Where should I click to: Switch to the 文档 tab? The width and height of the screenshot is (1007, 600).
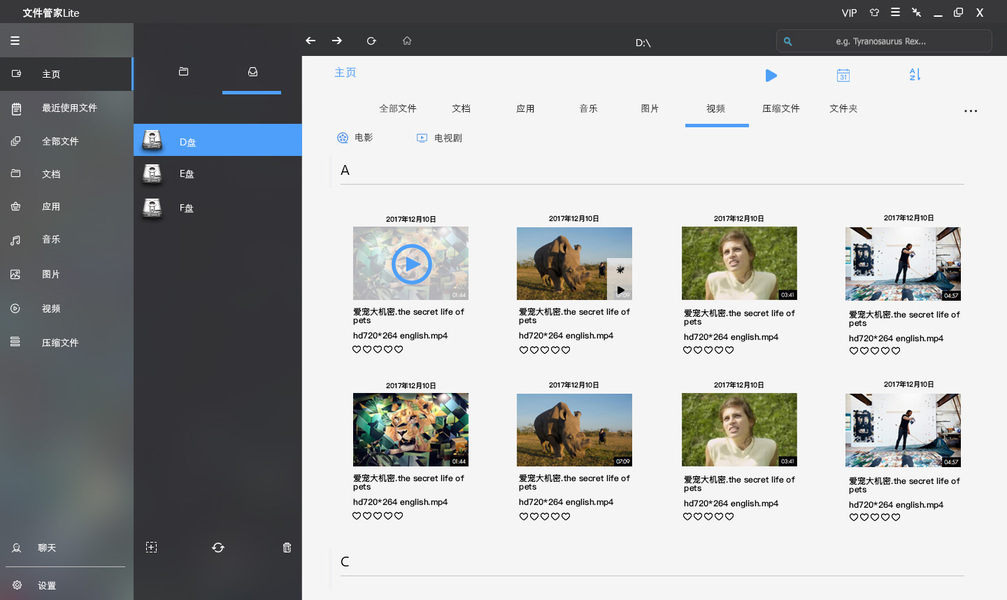tap(461, 109)
